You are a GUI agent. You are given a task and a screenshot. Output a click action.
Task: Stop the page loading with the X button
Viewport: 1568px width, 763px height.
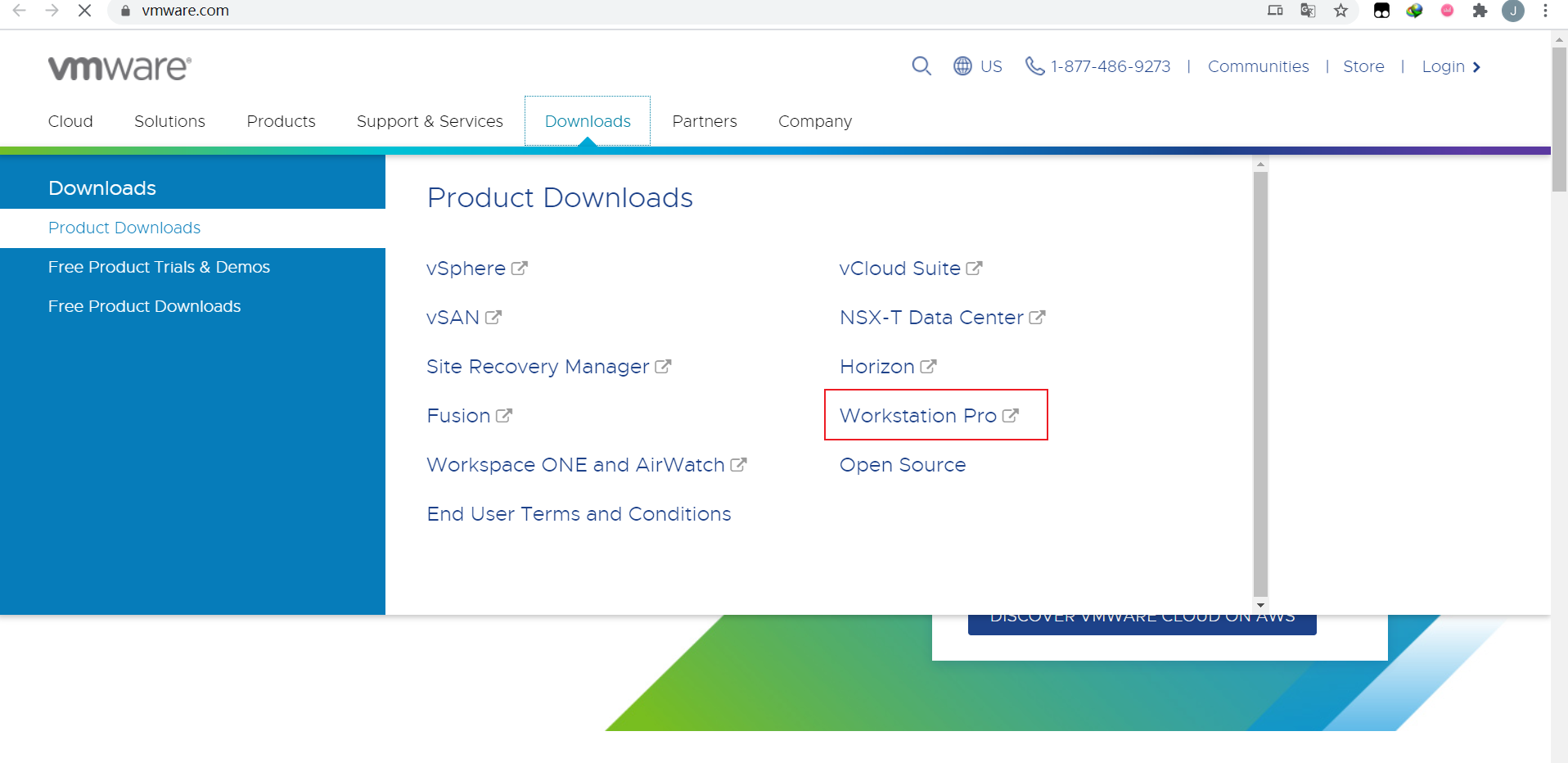click(84, 11)
